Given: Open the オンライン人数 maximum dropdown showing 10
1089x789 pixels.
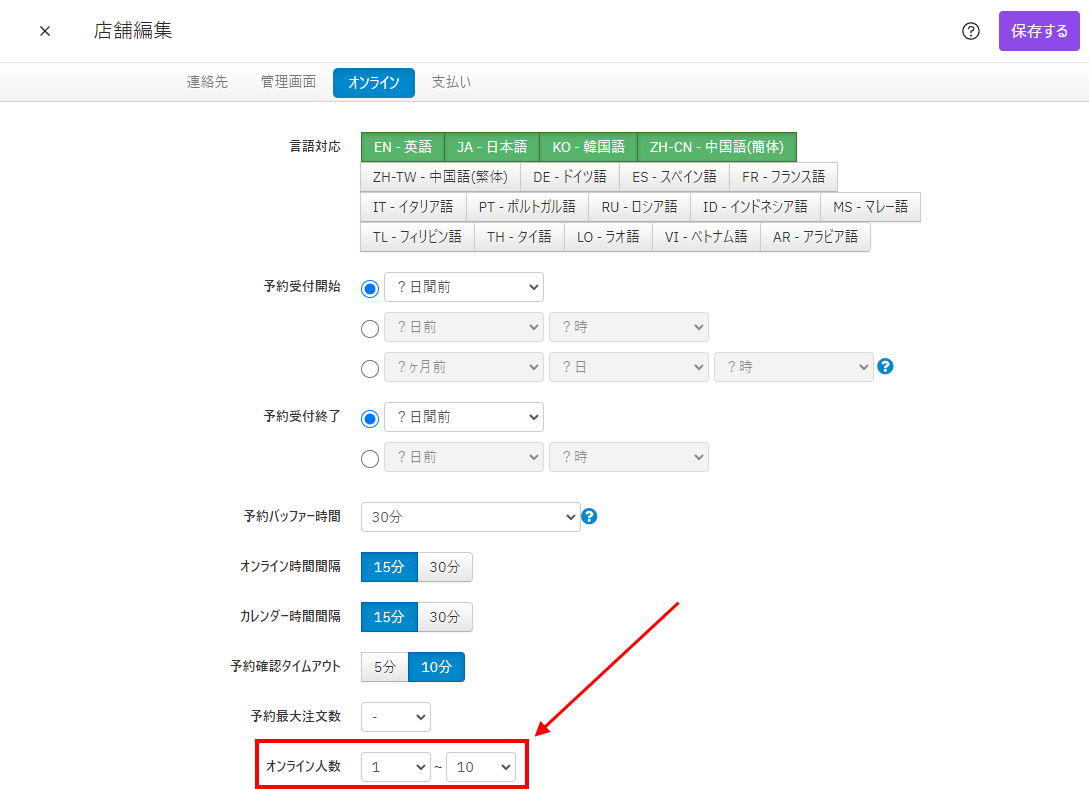Looking at the screenshot, I should [x=481, y=767].
